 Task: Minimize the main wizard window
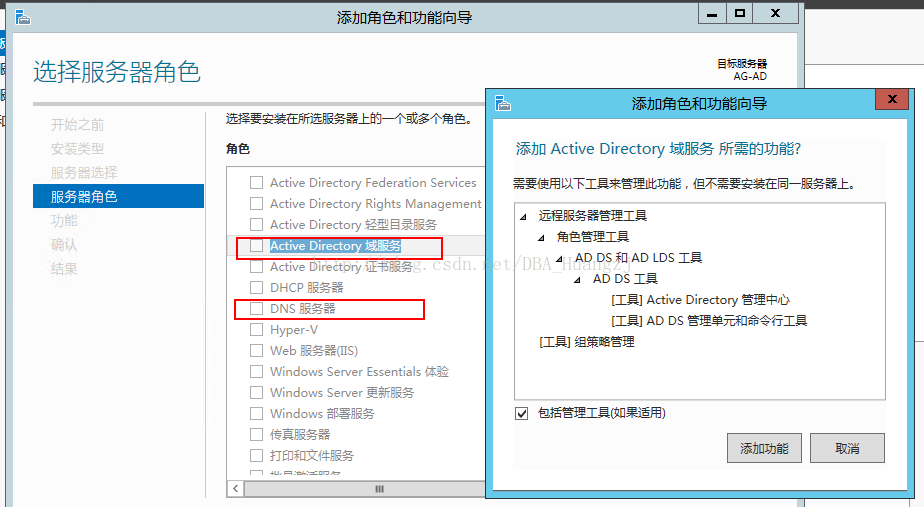click(712, 13)
